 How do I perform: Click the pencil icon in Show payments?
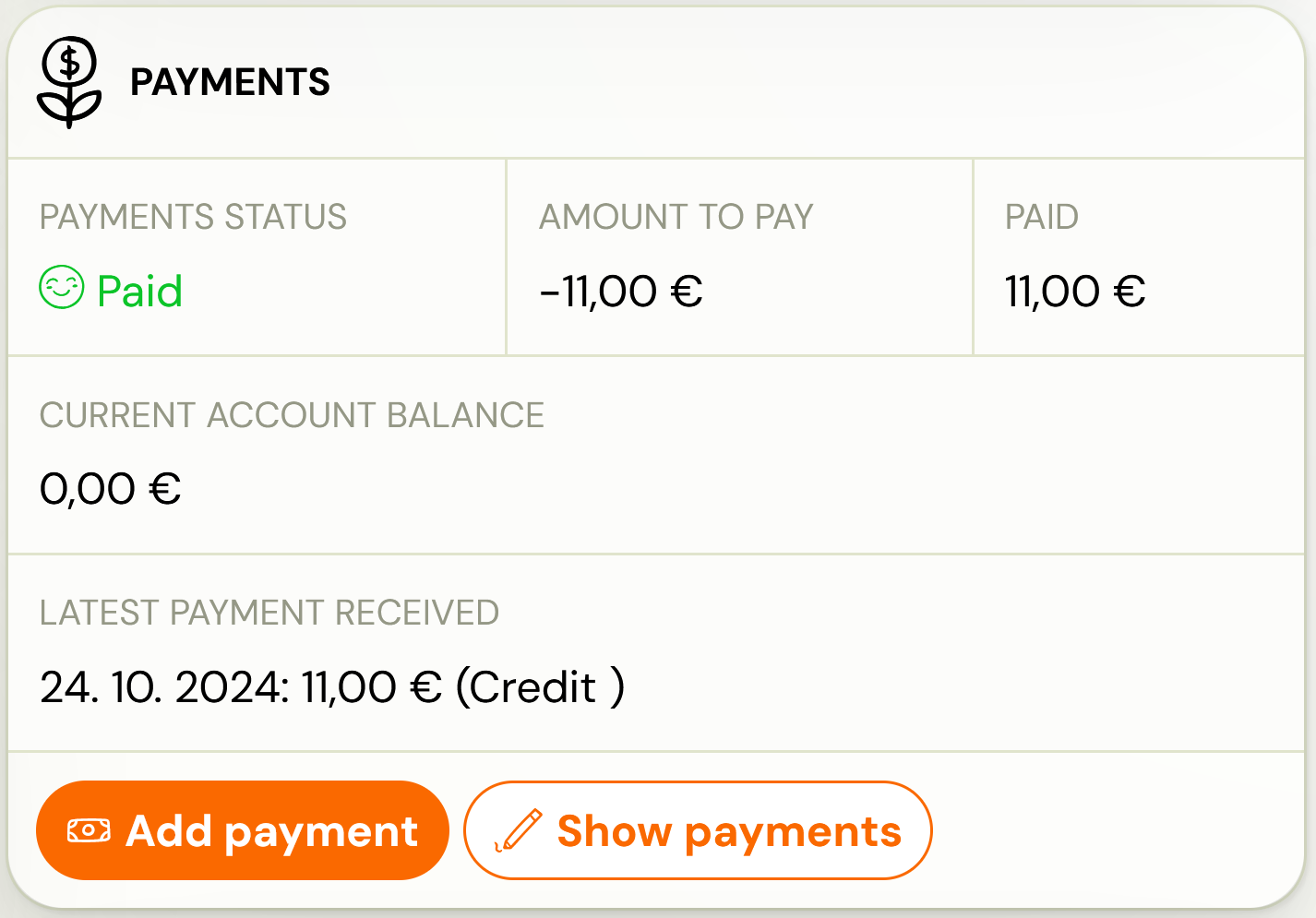(519, 830)
